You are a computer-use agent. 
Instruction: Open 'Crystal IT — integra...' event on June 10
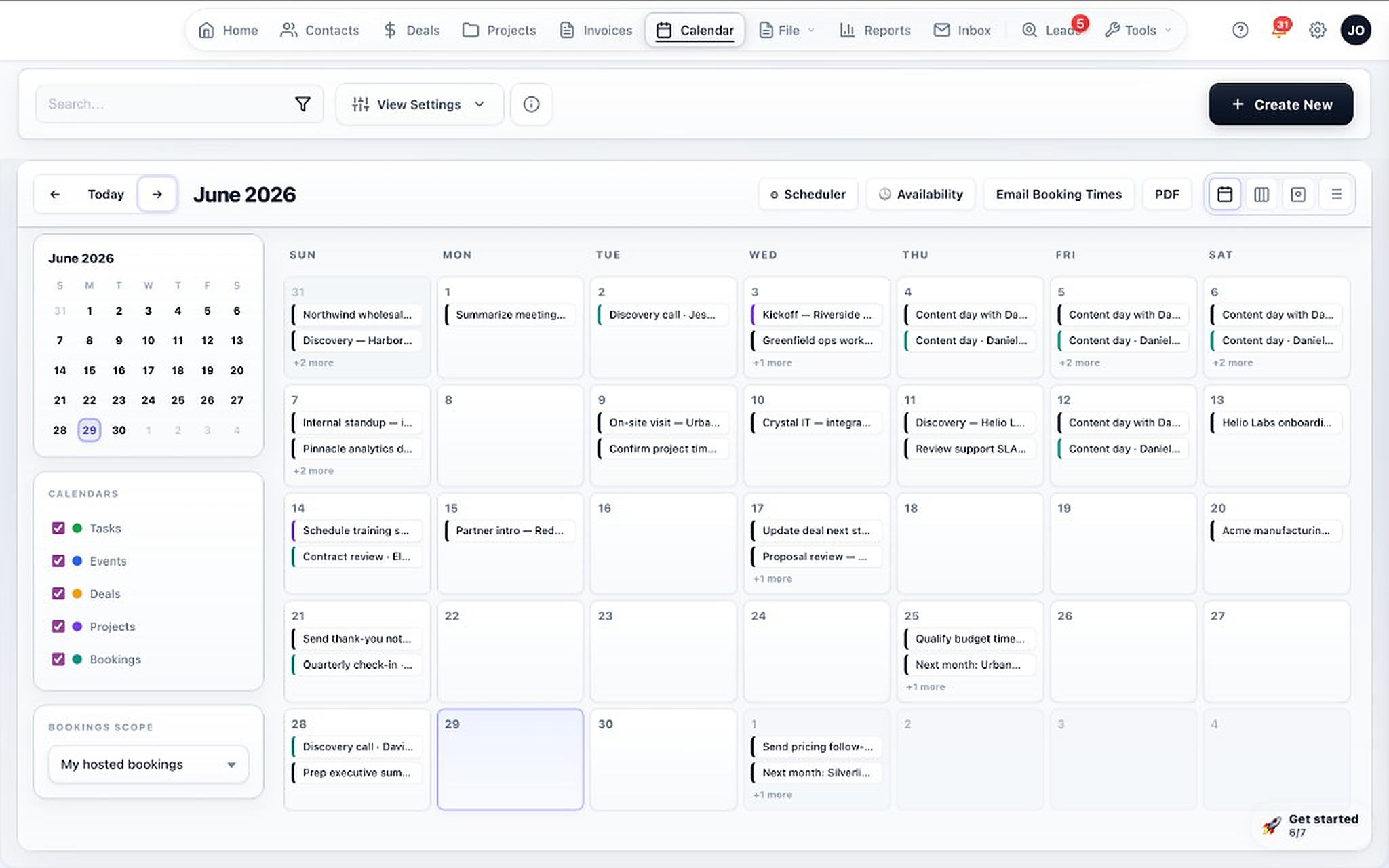tap(817, 422)
